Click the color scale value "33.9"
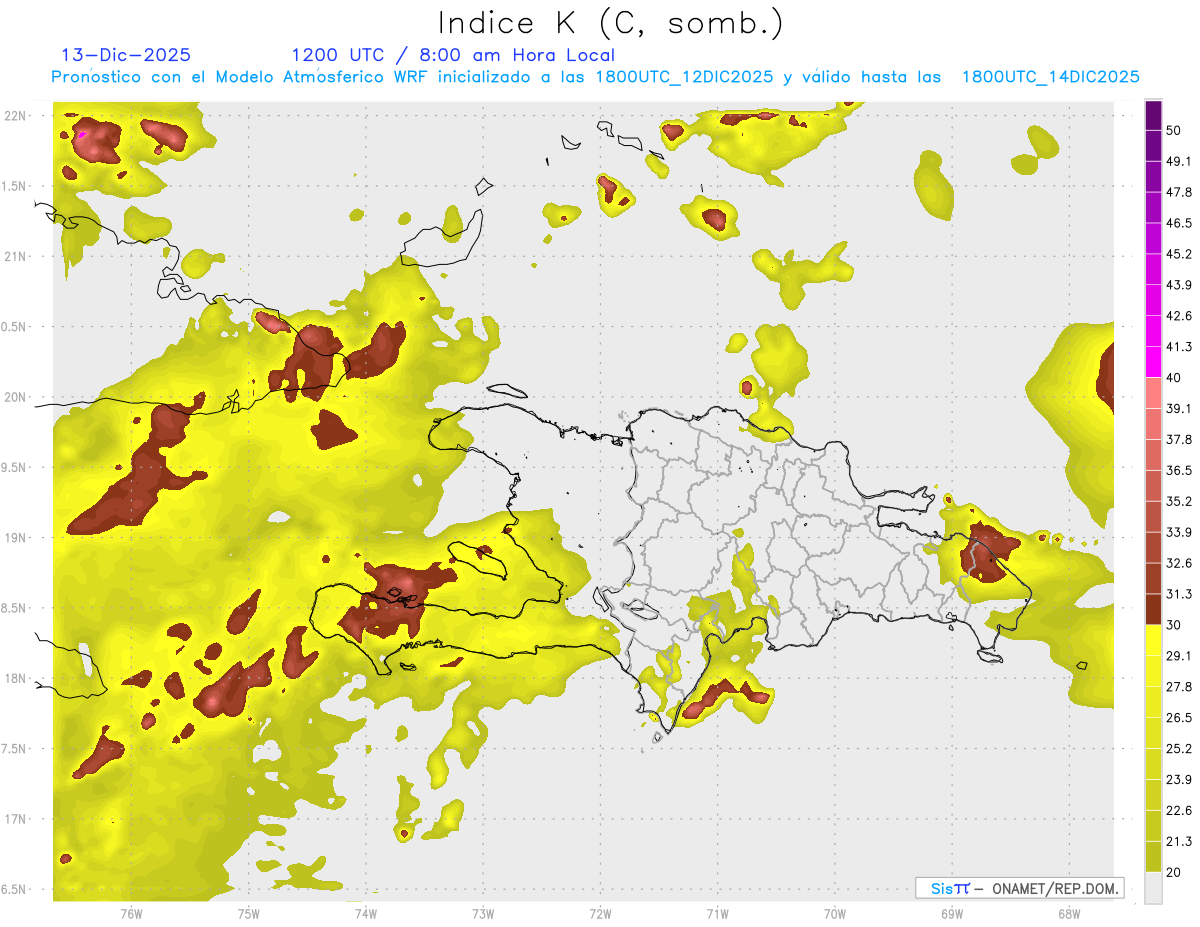The image size is (1200, 927). [x=1179, y=532]
